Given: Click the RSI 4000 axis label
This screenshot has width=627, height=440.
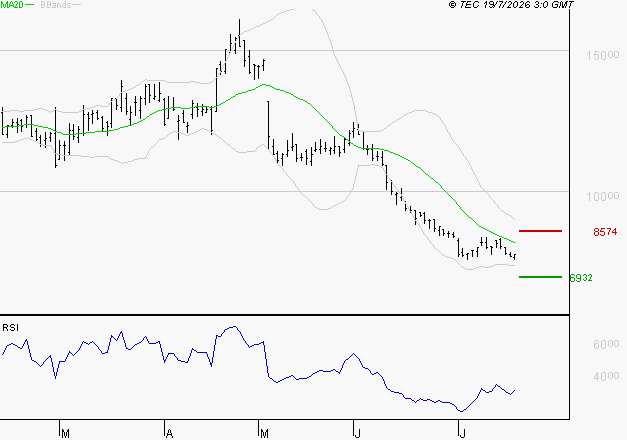Looking at the screenshot, I should pos(606,376).
